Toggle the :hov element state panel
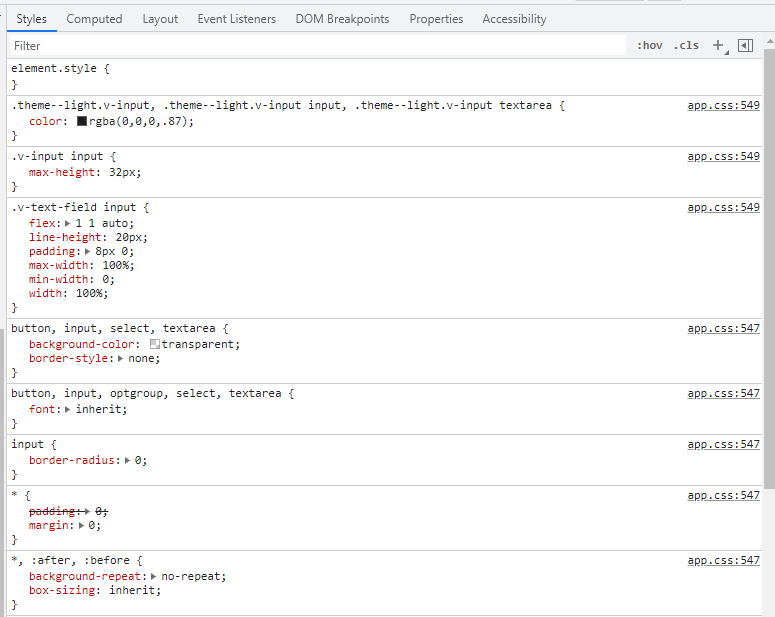Screen dimensions: 775x617 click(x=650, y=45)
